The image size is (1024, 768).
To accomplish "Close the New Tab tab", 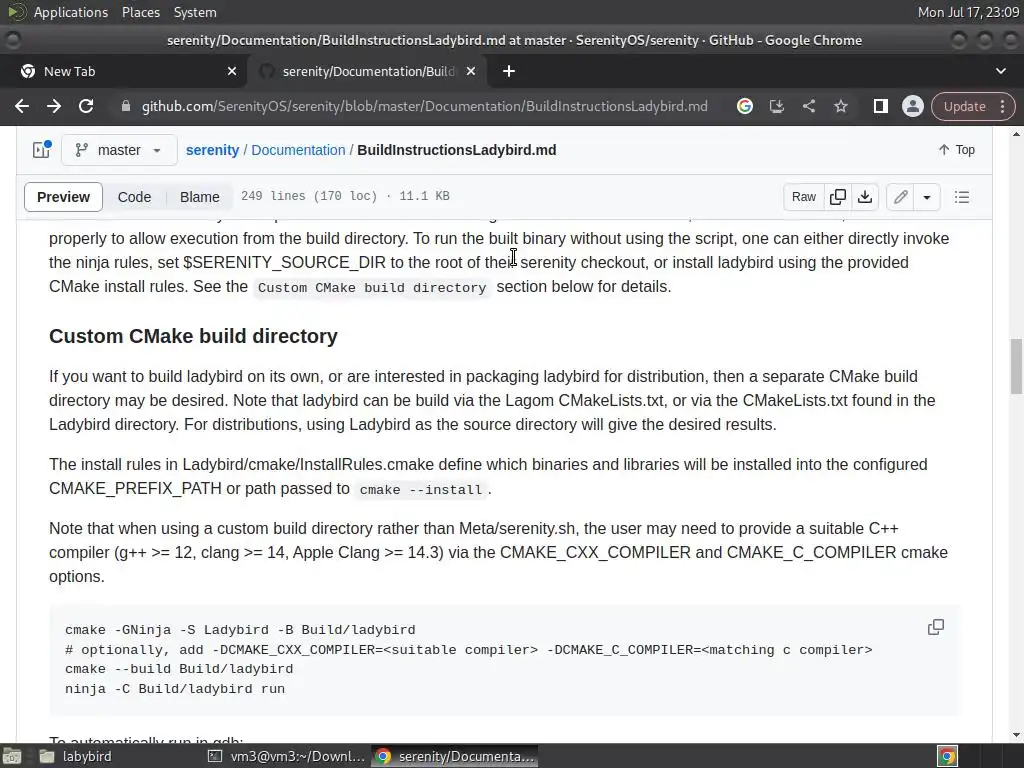I will [x=232, y=71].
